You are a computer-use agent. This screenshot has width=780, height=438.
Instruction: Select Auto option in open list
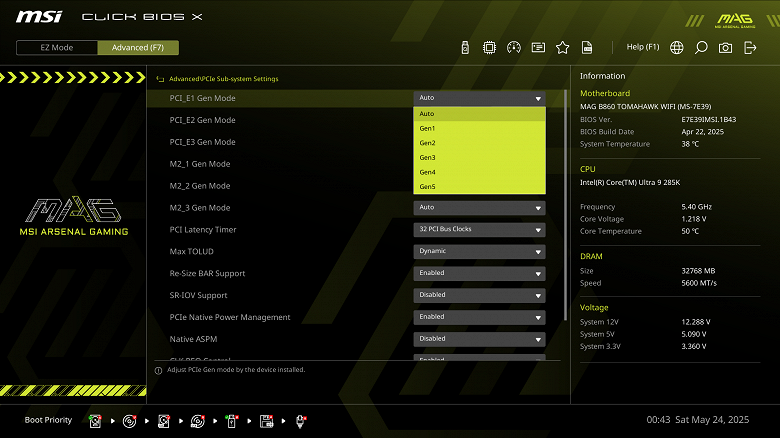(x=479, y=114)
